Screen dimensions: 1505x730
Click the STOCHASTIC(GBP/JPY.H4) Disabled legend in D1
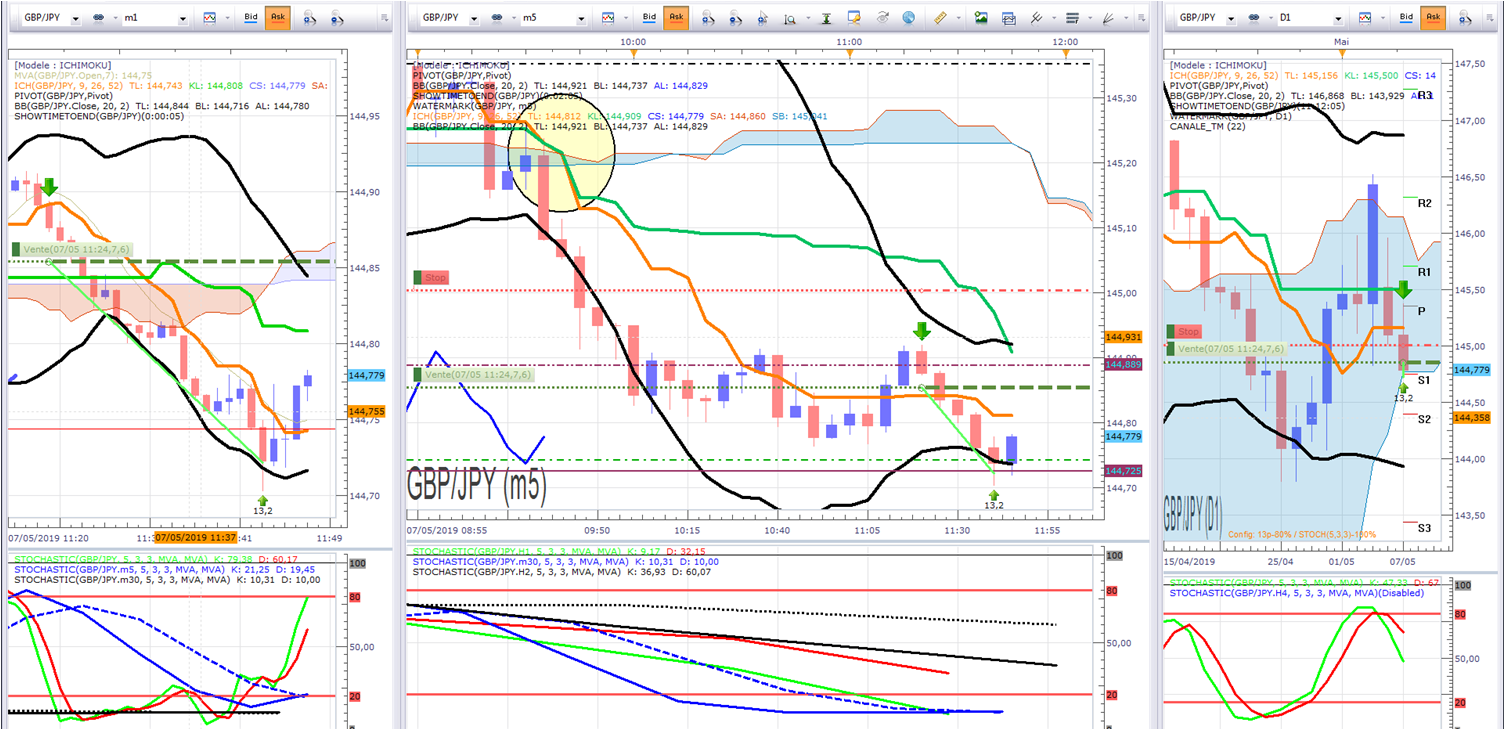click(x=1295, y=592)
